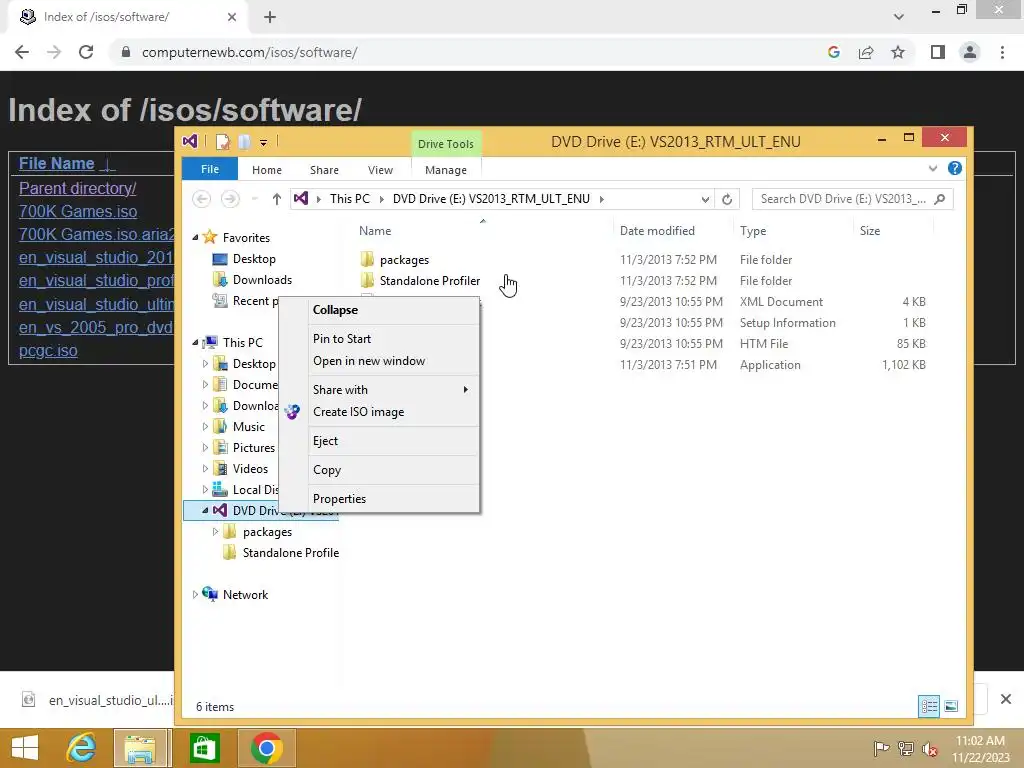The width and height of the screenshot is (1024, 768).
Task: Open Explorer help question mark icon
Action: click(954, 168)
